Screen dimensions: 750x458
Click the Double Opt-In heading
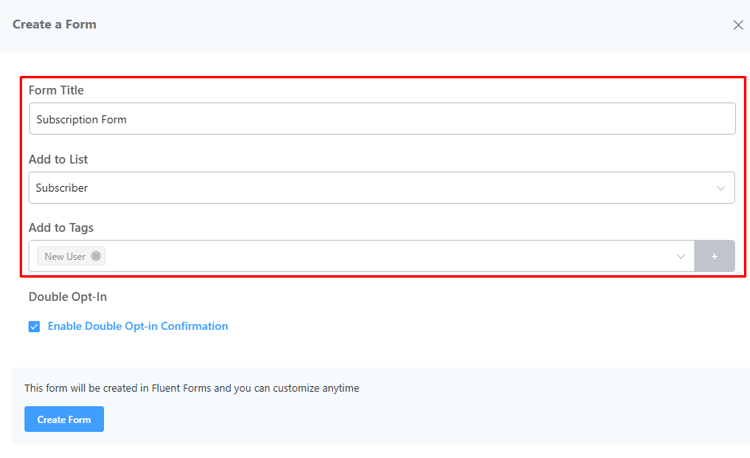pyautogui.click(x=69, y=297)
